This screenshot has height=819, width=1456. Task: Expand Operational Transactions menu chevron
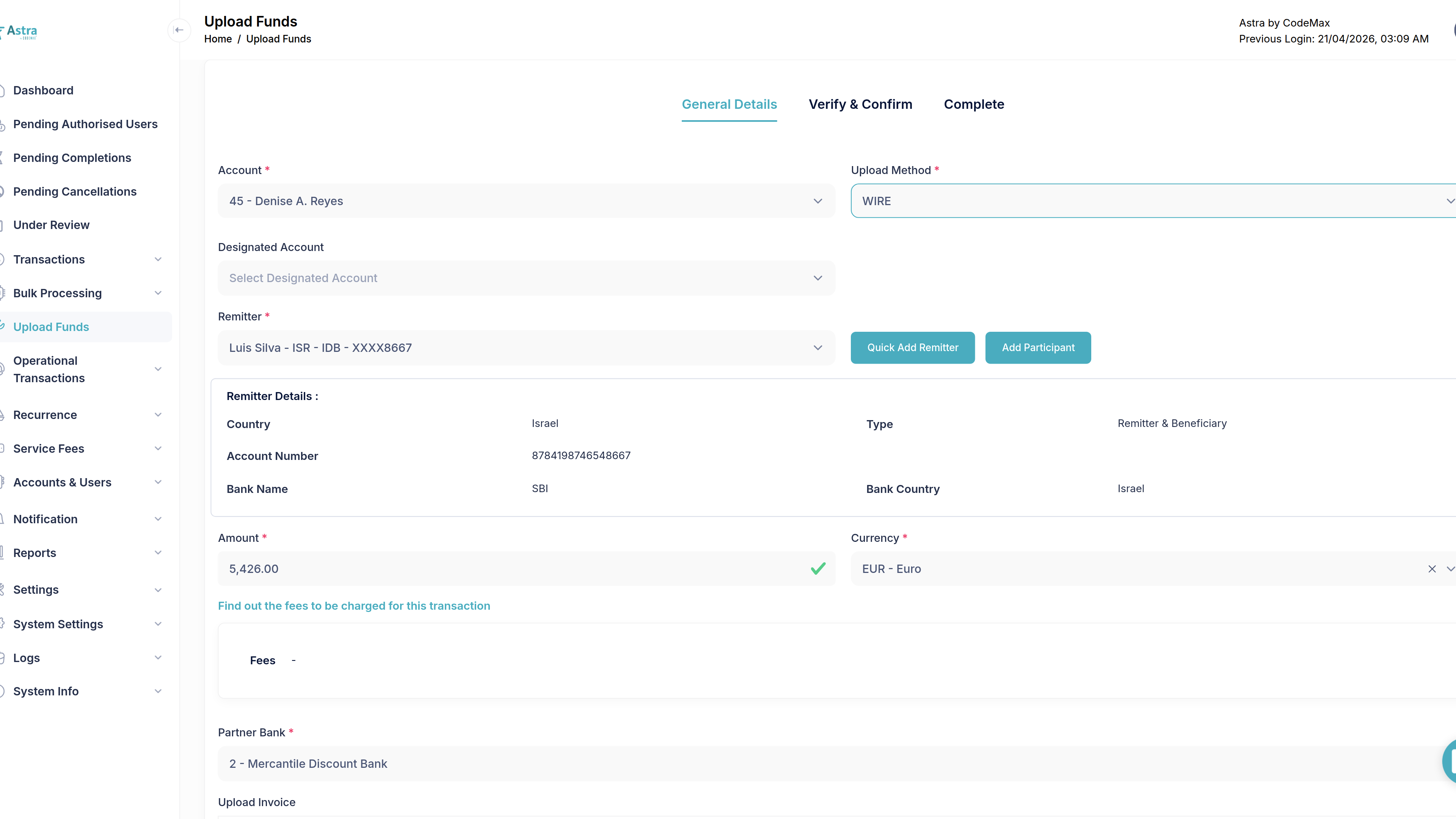158,369
